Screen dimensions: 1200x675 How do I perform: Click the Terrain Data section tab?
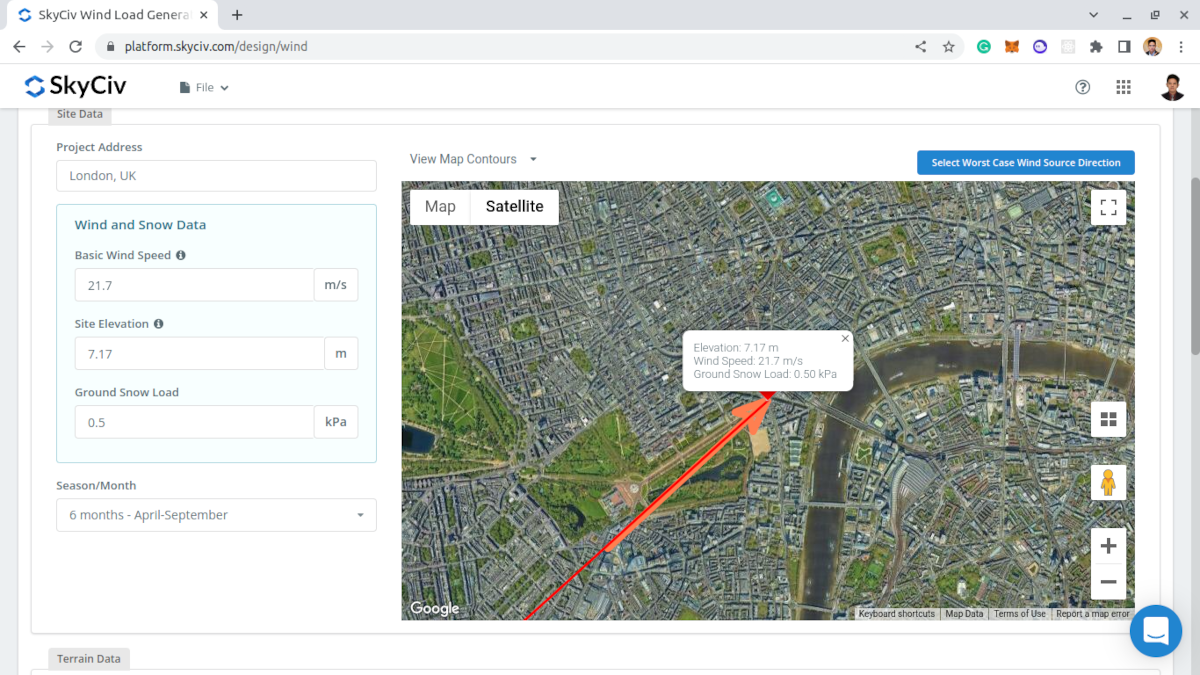[x=89, y=659]
